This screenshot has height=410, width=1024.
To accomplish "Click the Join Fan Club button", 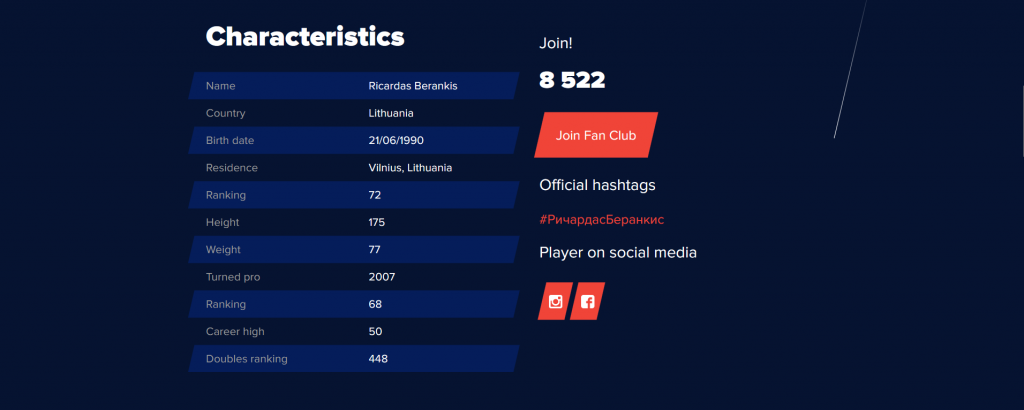I will point(596,135).
